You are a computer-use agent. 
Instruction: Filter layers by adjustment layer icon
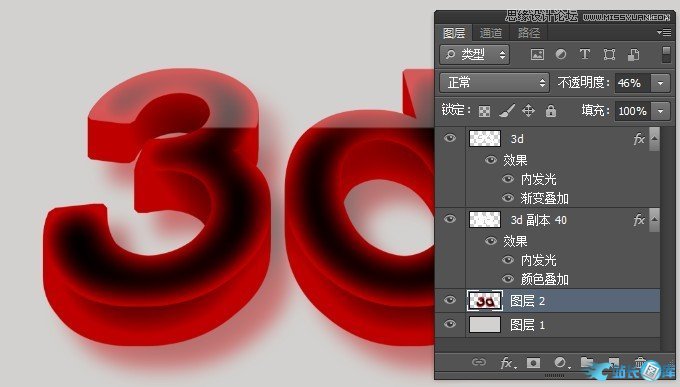(x=561, y=55)
